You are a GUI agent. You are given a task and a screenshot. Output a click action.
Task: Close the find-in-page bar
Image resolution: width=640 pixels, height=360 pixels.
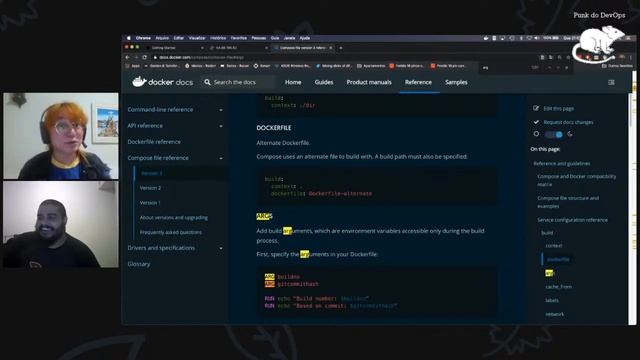click(567, 67)
